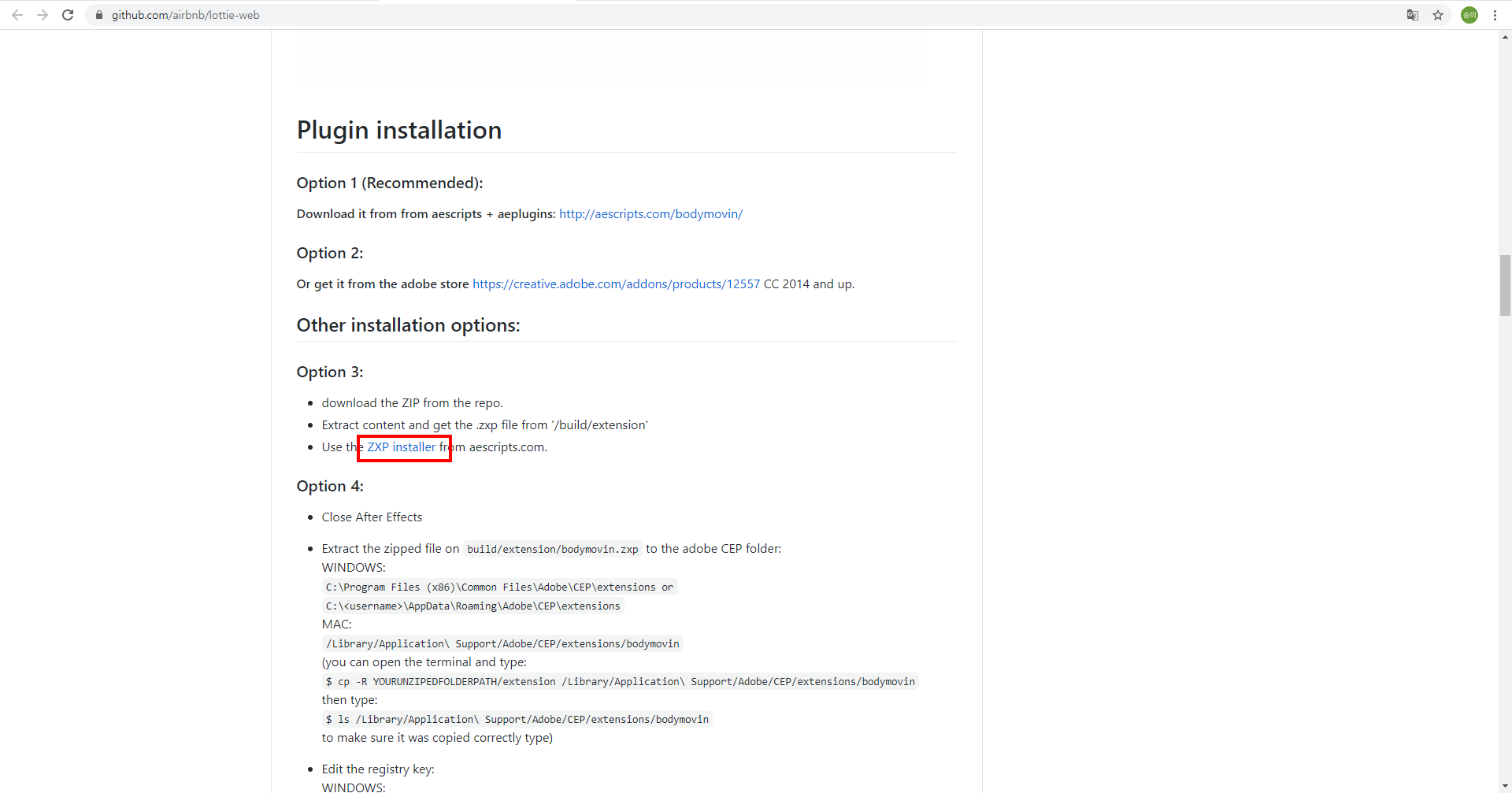
Task: Click the Option 4 heading
Action: point(330,486)
